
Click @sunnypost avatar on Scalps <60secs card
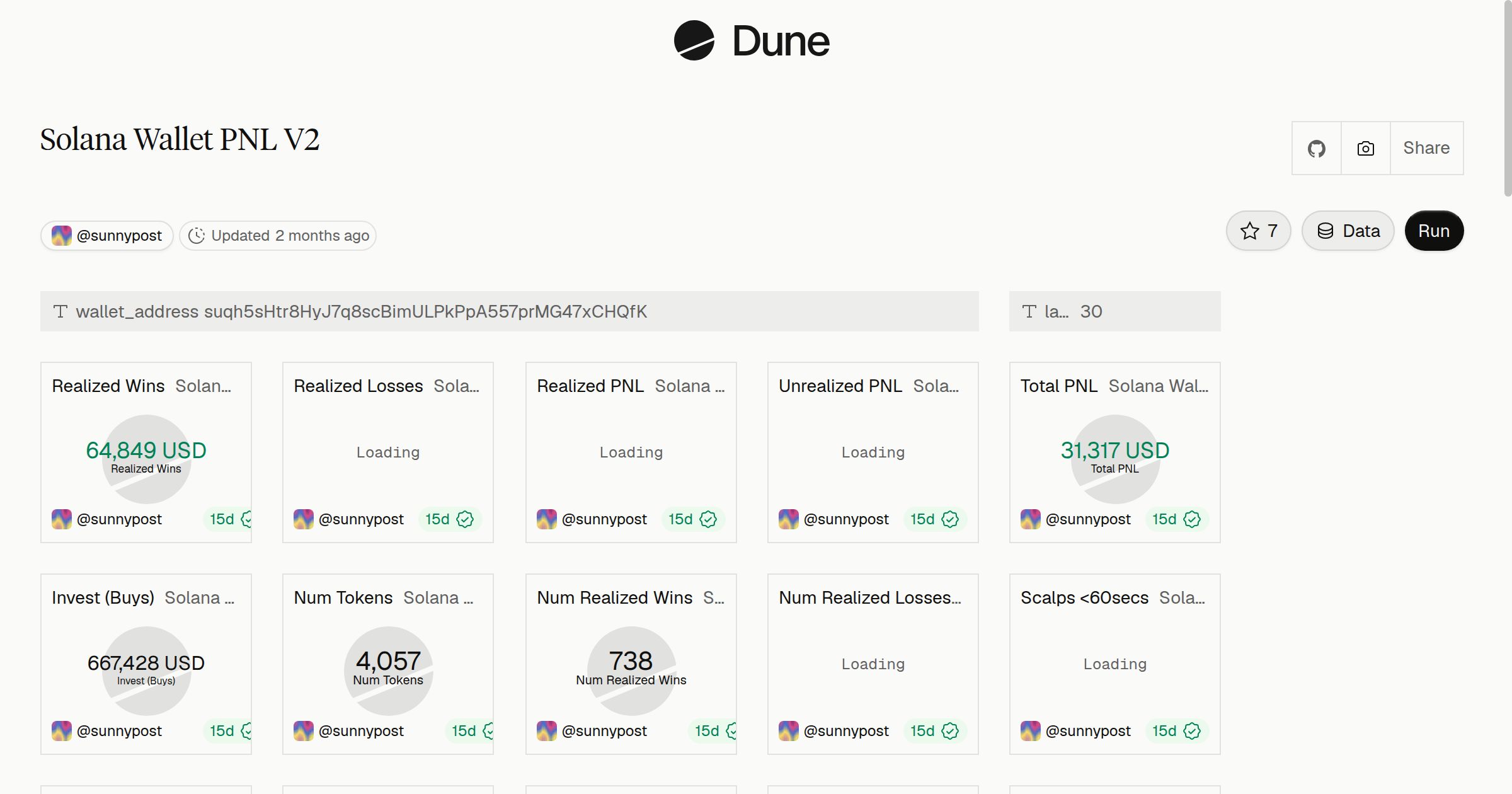(x=1031, y=731)
